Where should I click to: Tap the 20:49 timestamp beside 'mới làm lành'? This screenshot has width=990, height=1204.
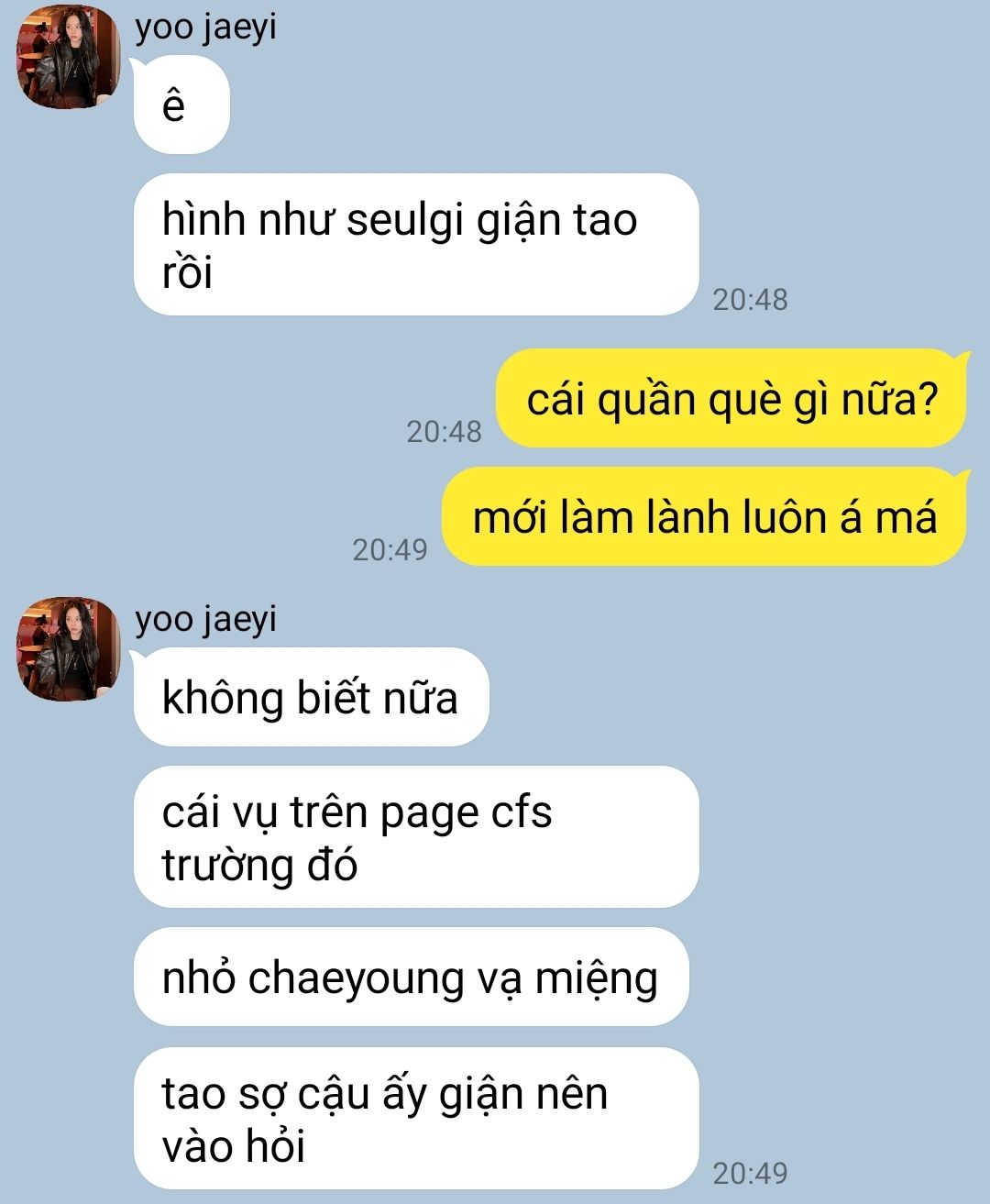(390, 549)
